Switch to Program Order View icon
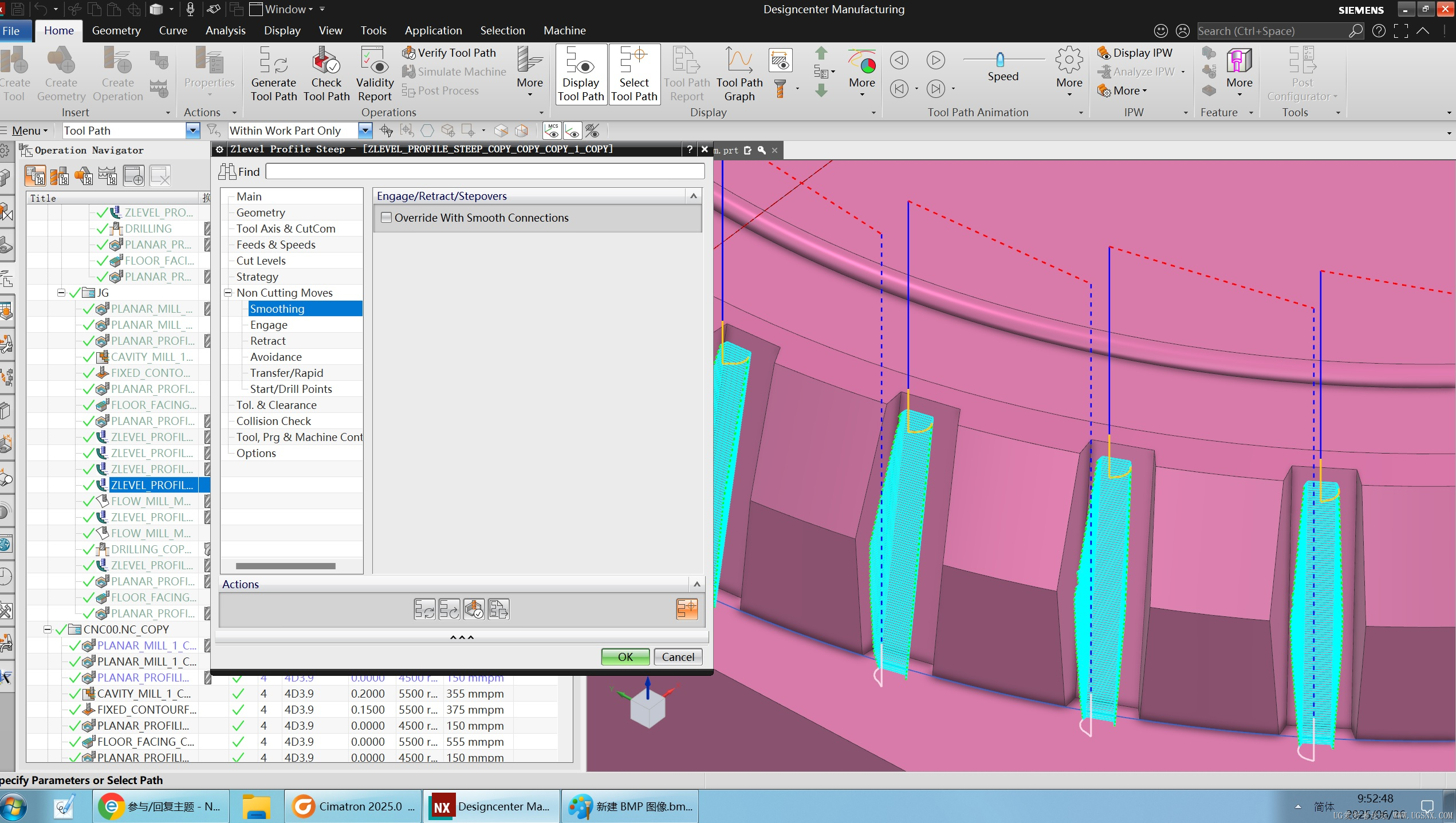This screenshot has width=1456, height=823. click(35, 176)
